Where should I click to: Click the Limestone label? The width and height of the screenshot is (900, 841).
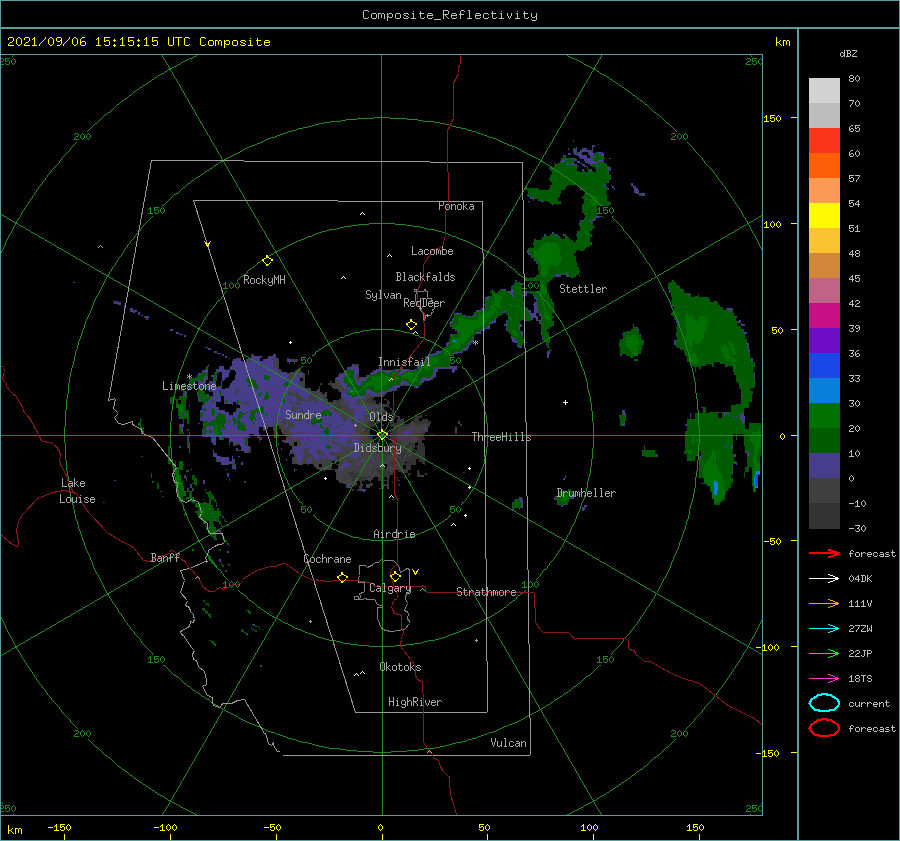tap(189, 386)
